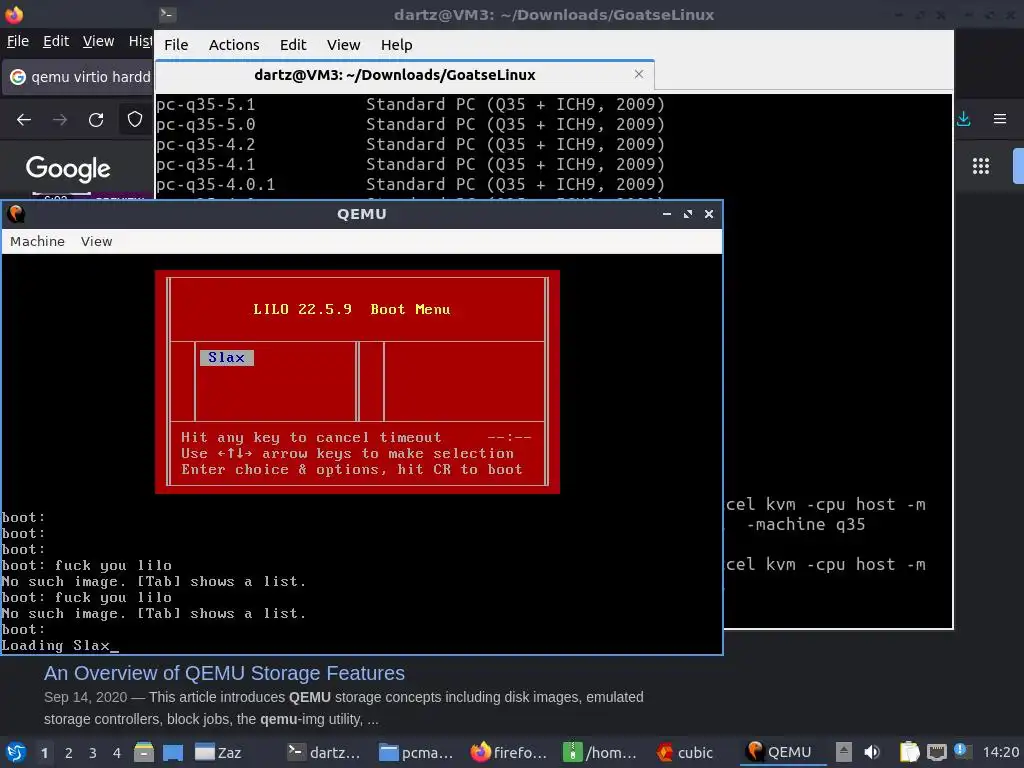The height and width of the screenshot is (768, 1024).
Task: Click '-machine q35' text in terminal
Action: pyautogui.click(x=806, y=524)
